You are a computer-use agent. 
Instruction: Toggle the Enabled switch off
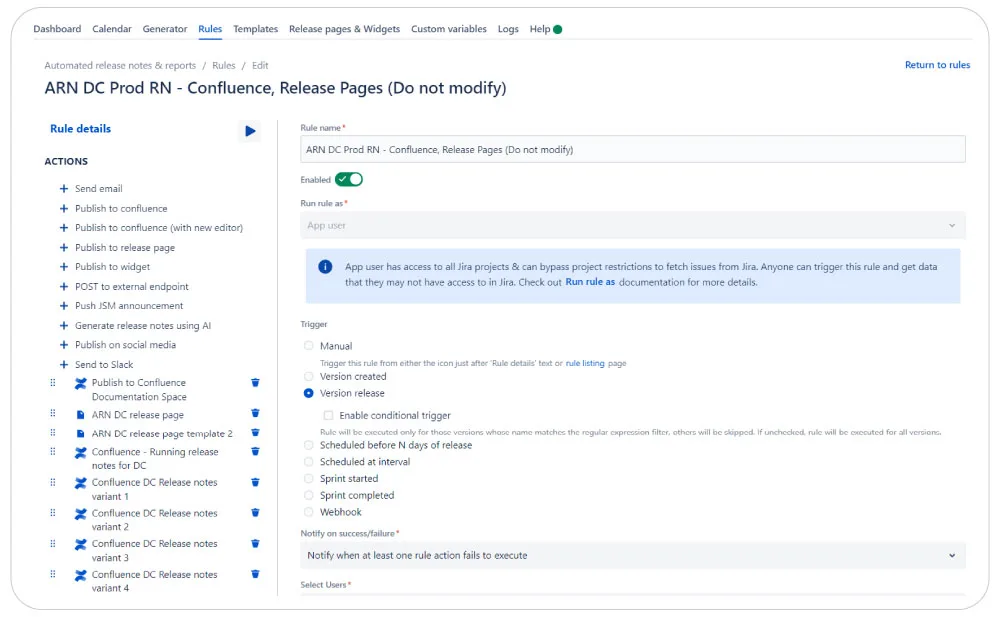[x=348, y=180]
